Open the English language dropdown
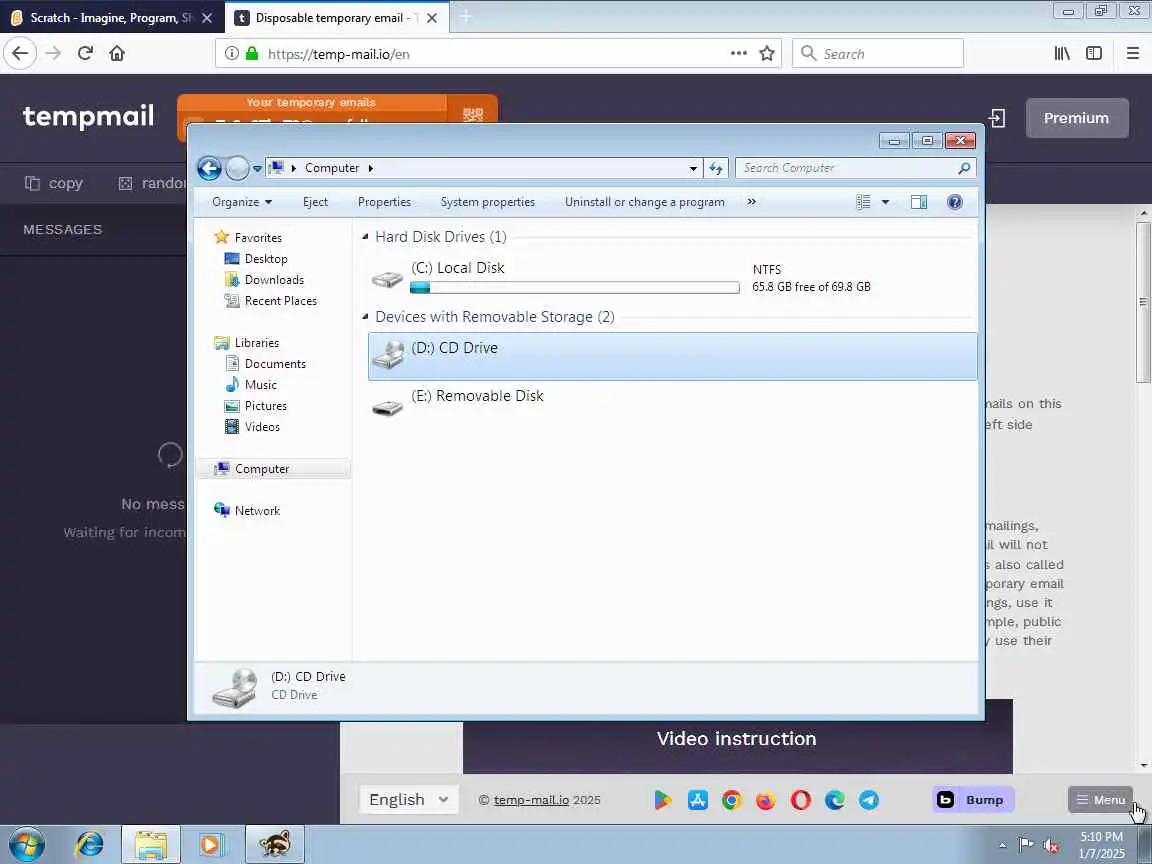Screen dimensions: 1152x864 (x=408, y=799)
